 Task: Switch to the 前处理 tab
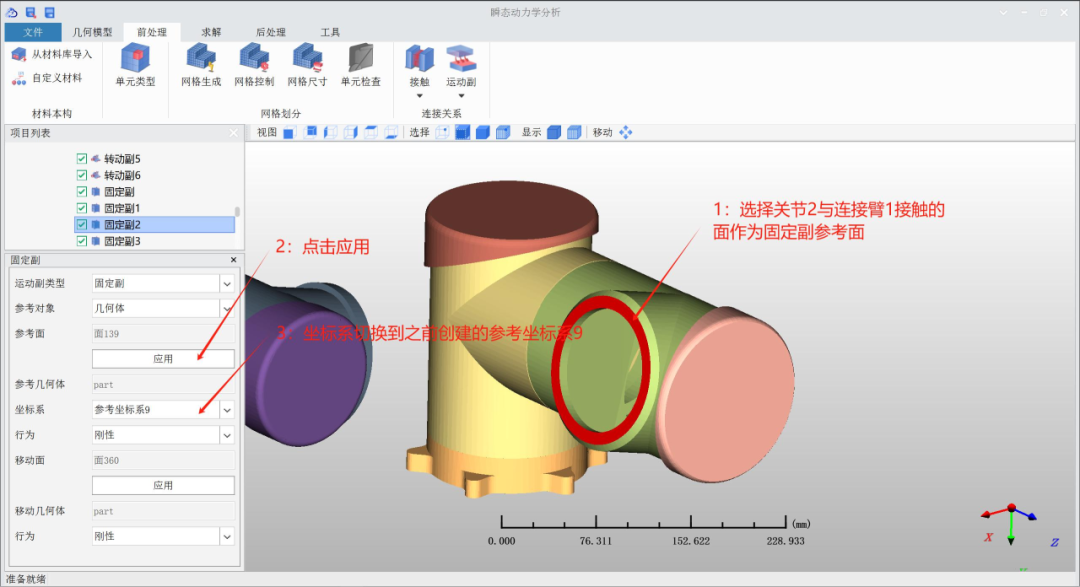point(152,32)
